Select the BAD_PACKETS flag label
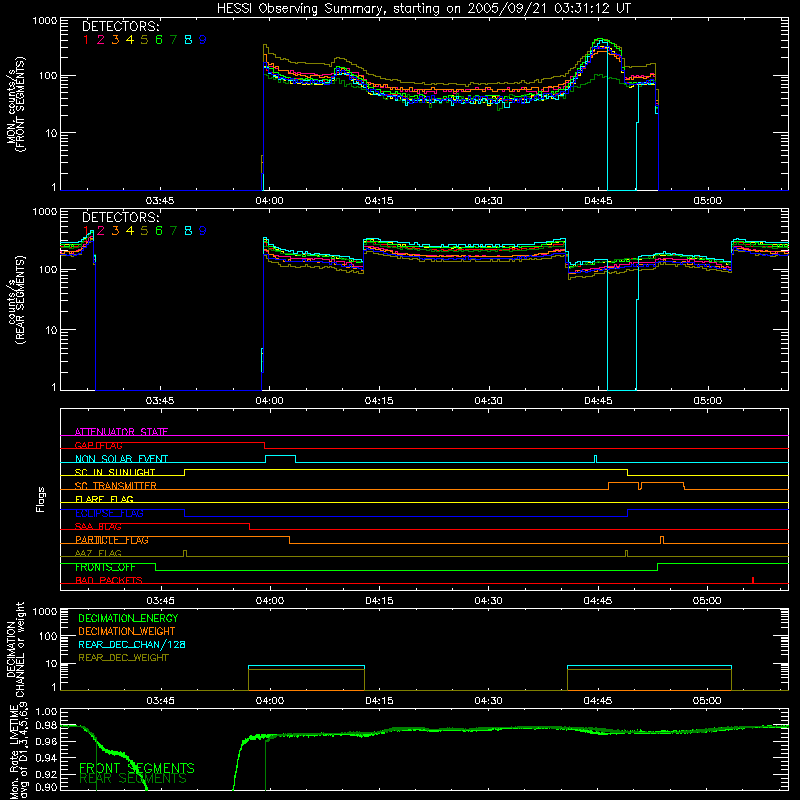The image size is (800, 800). [109, 580]
